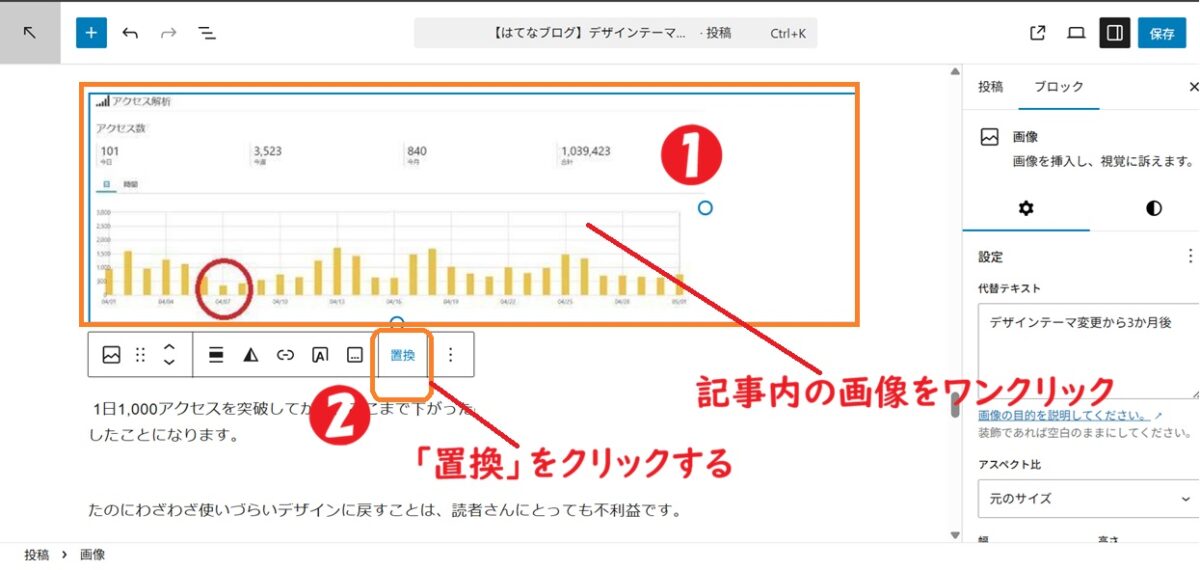Screen dimensions: 1200x570
Task: Select the access analytics image block
Action: point(470,207)
